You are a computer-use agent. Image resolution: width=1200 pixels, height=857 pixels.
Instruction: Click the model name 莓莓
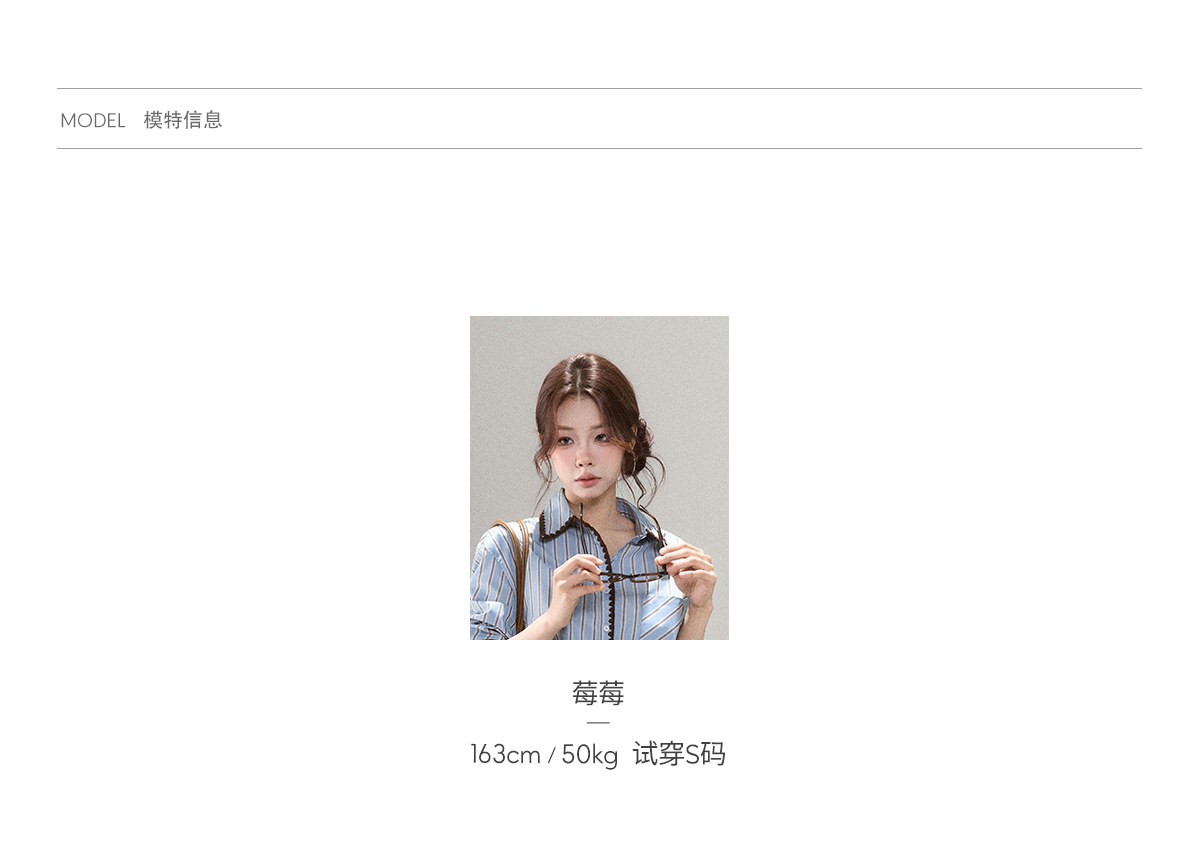click(x=598, y=693)
